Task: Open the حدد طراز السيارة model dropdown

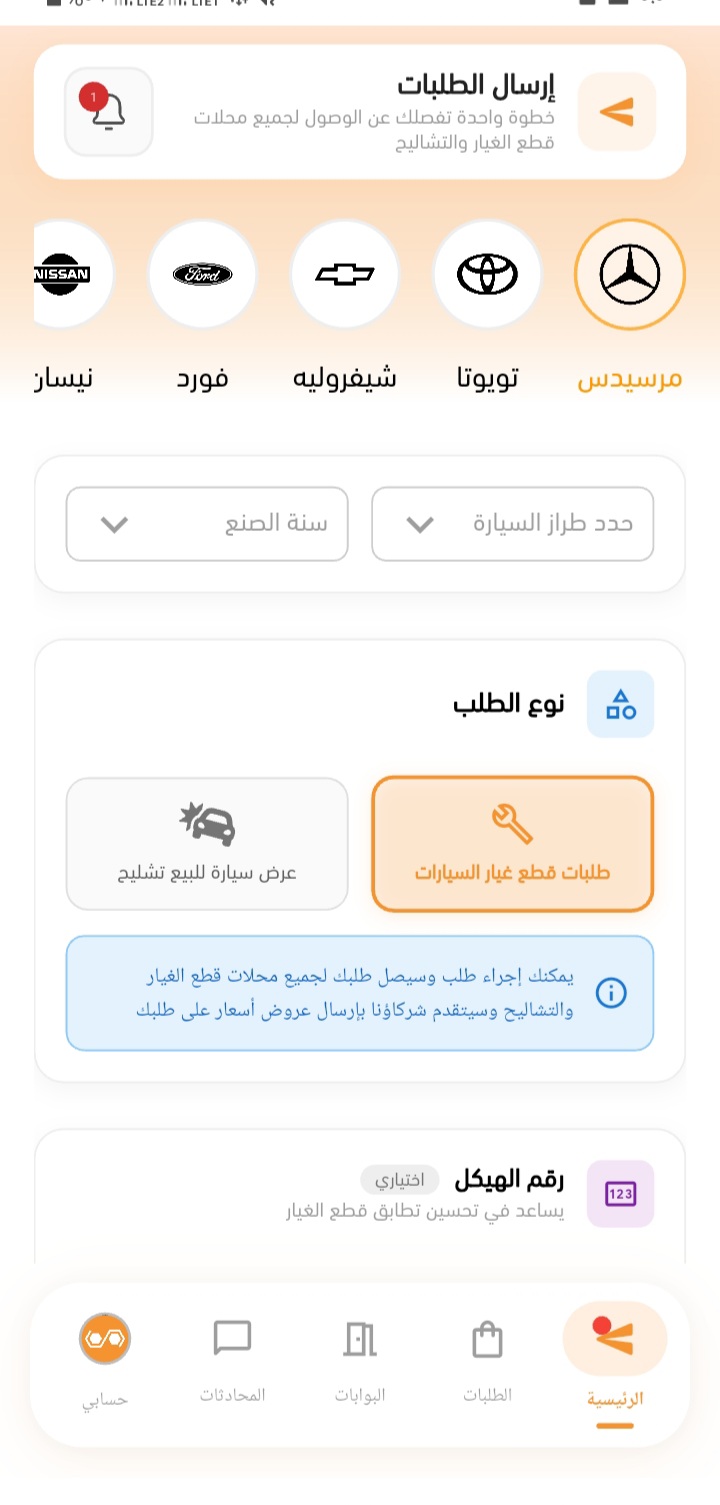Action: click(x=512, y=523)
